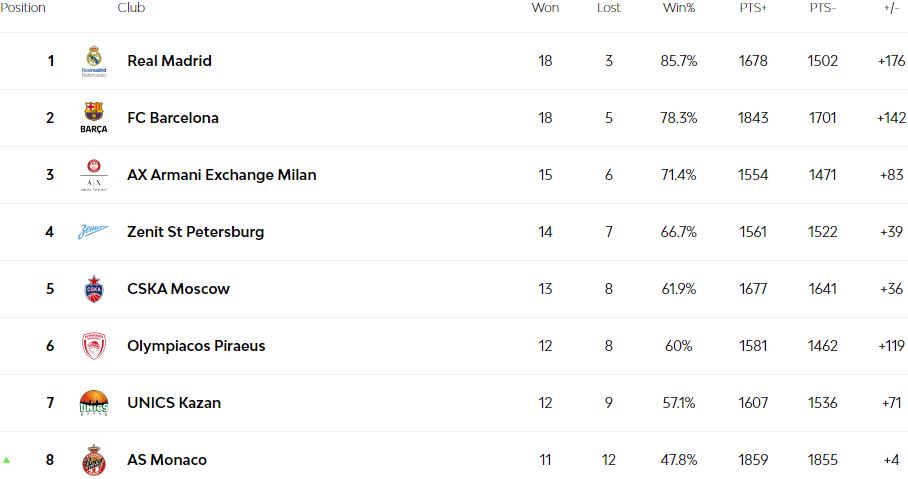Open the Real Madrid team link
The image size is (908, 479).
[170, 61]
